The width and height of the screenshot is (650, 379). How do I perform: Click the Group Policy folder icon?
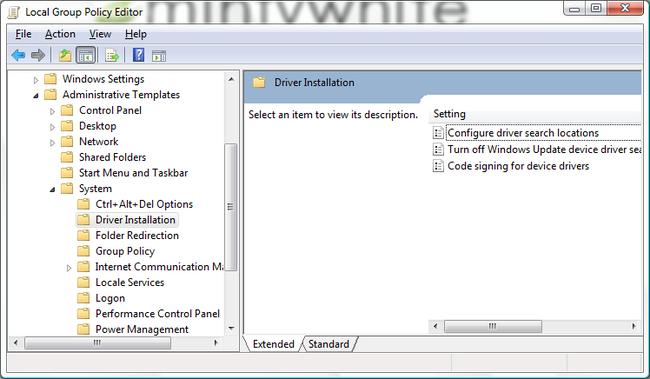pyautogui.click(x=83, y=251)
